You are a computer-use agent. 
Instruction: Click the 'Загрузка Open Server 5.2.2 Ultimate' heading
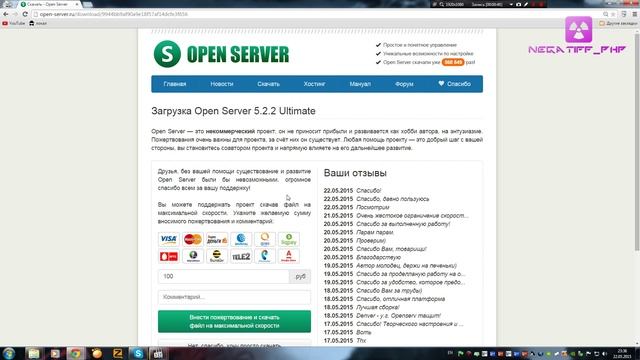click(233, 111)
